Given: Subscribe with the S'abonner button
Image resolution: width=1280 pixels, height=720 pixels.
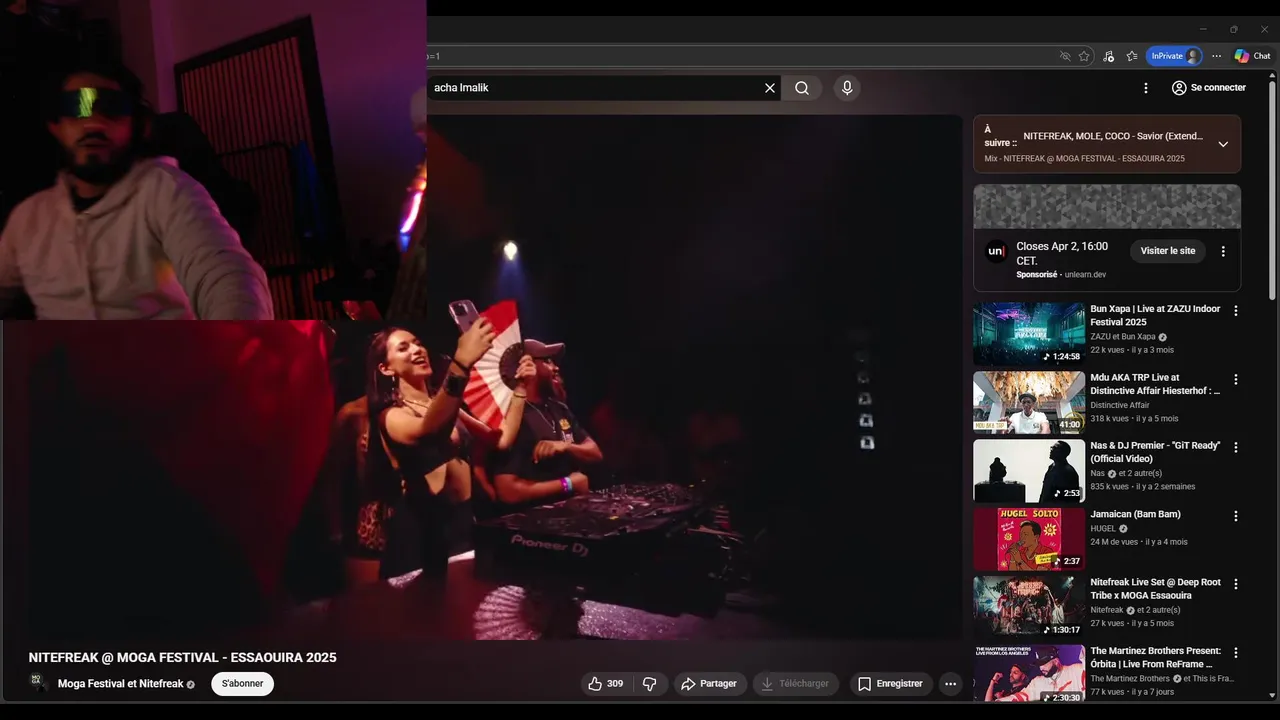Looking at the screenshot, I should [242, 684].
